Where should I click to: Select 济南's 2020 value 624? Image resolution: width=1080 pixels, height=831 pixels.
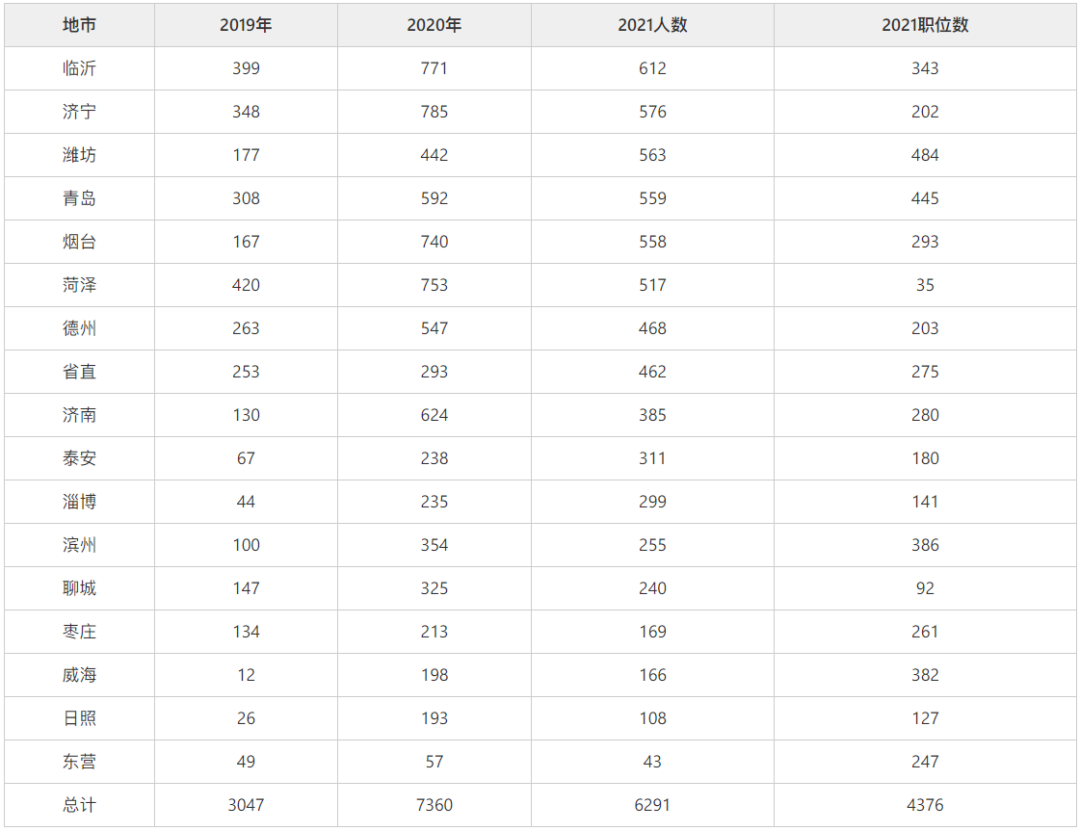(434, 416)
